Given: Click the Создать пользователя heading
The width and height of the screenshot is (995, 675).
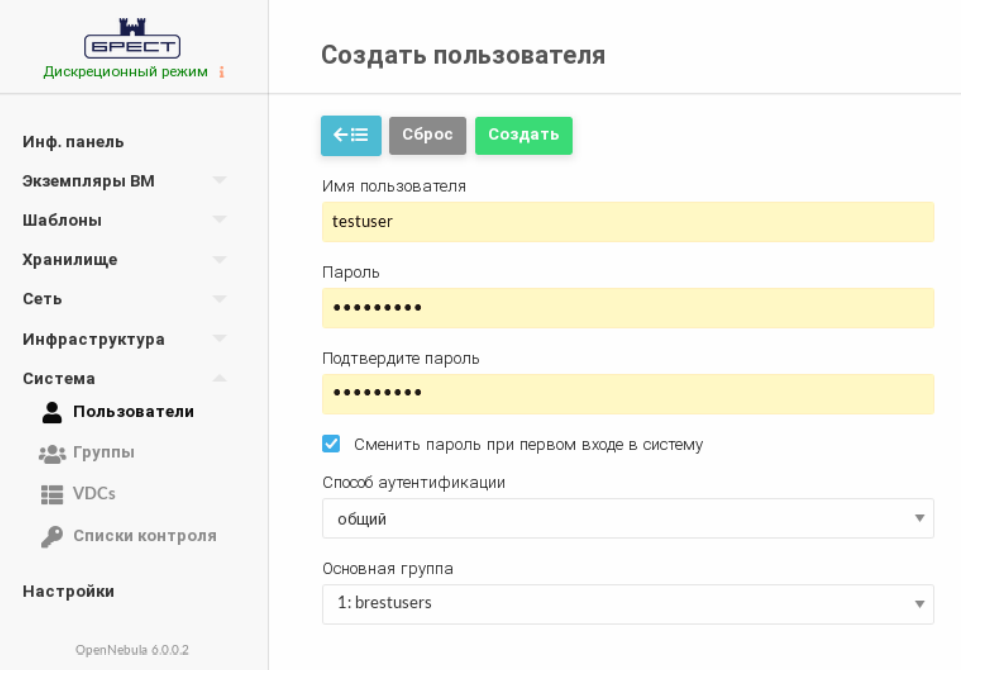Looking at the screenshot, I should 463,55.
